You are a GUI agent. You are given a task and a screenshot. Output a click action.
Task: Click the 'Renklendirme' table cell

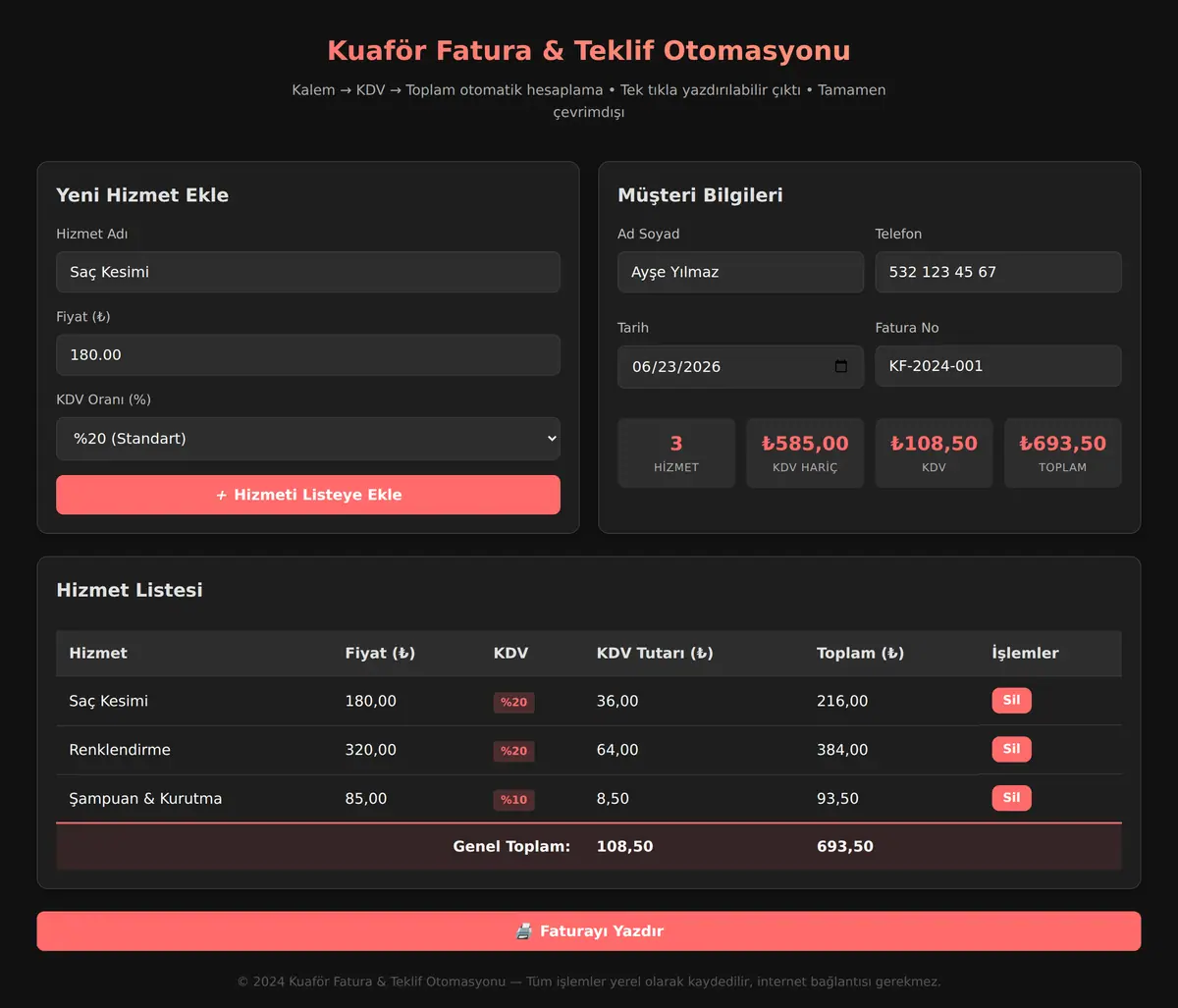[120, 750]
